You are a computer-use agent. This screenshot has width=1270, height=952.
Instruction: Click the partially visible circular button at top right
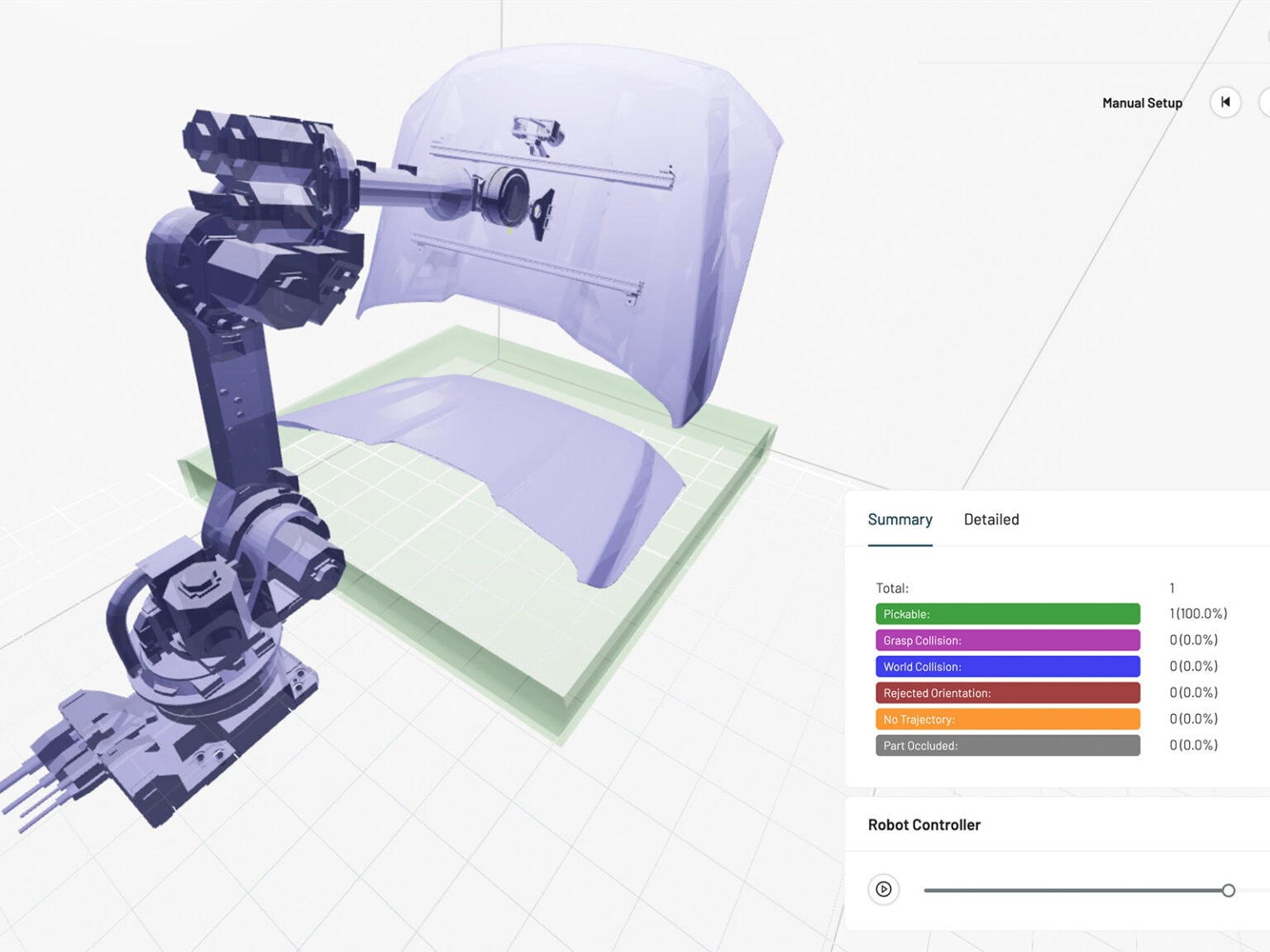(x=1266, y=102)
